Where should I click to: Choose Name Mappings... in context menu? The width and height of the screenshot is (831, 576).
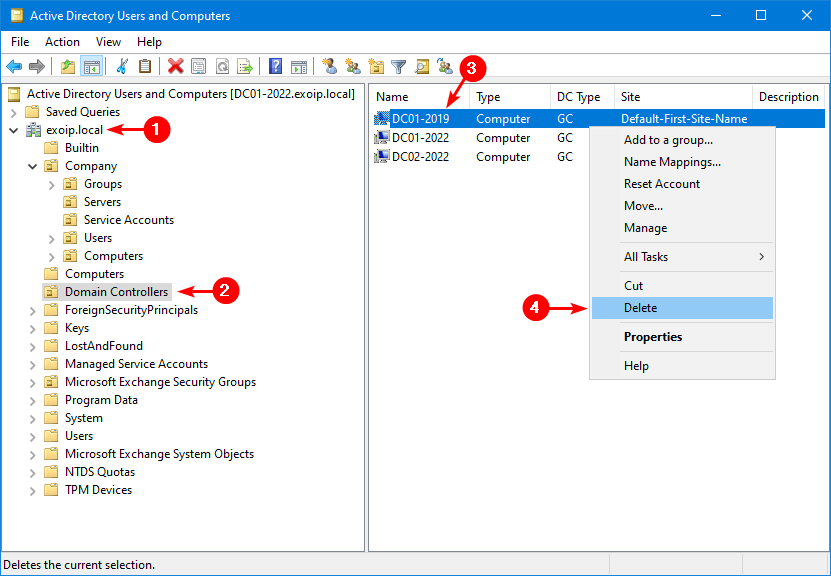pyautogui.click(x=682, y=162)
